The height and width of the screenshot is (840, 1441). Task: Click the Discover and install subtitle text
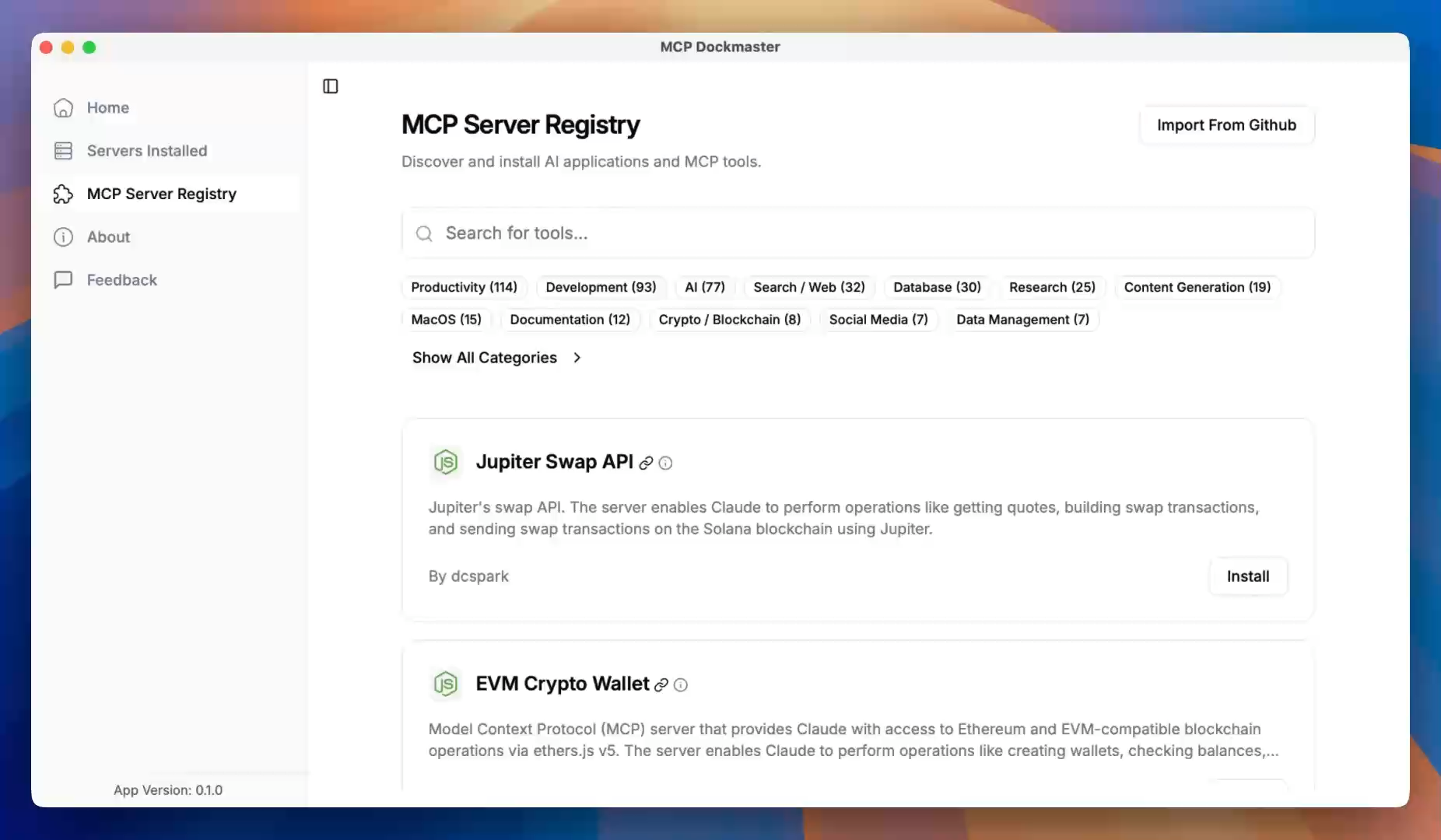point(581,162)
